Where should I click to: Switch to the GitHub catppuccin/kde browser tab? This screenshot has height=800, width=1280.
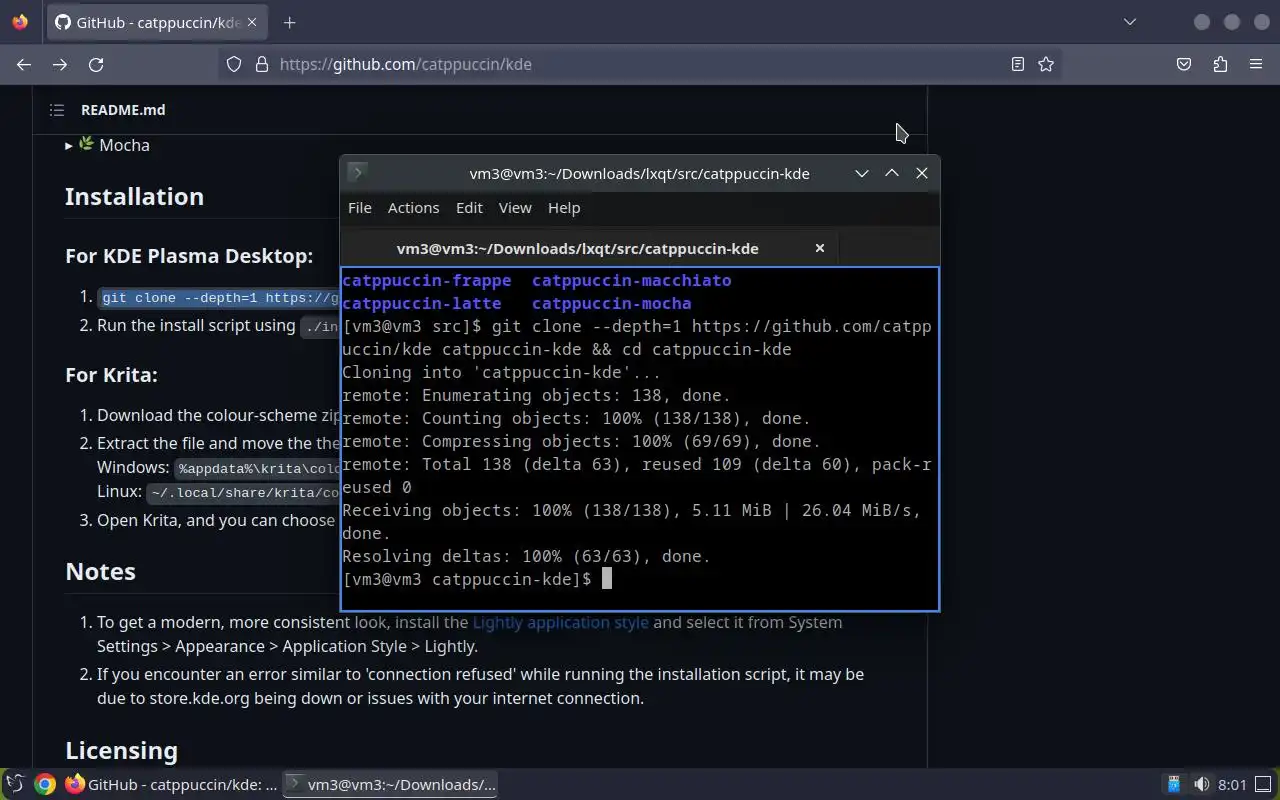[x=157, y=22]
